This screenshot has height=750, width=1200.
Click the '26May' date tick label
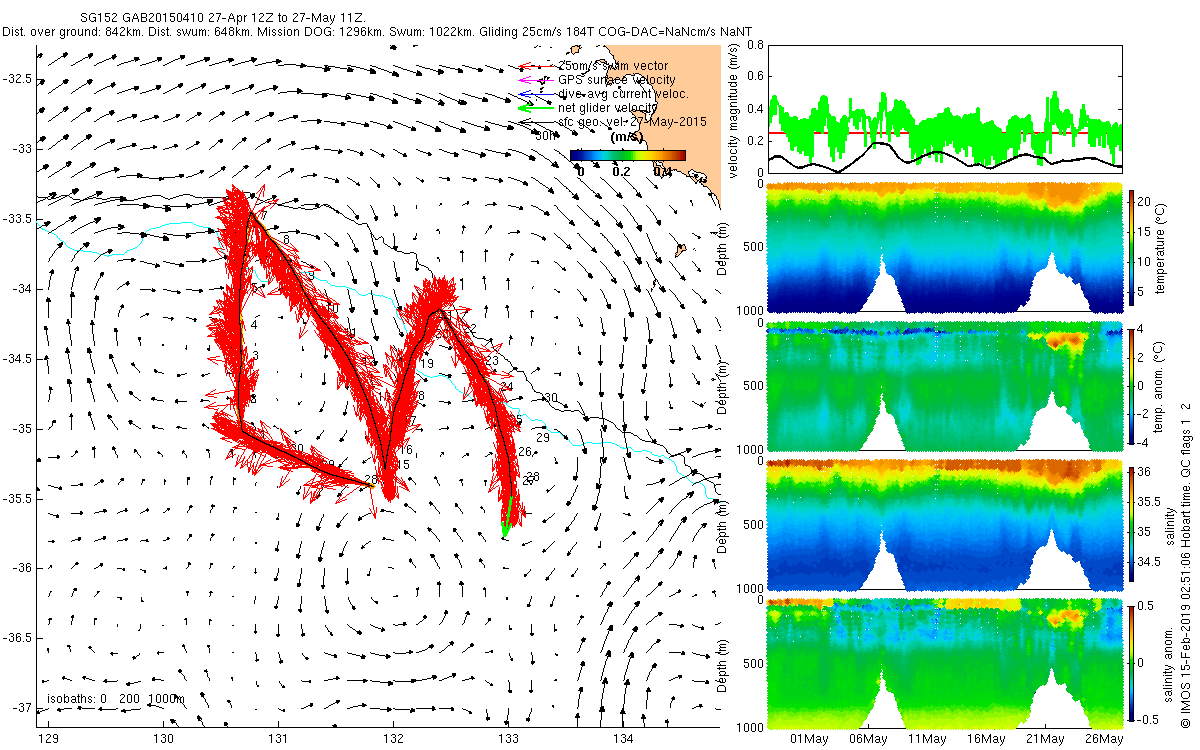pos(1104,739)
